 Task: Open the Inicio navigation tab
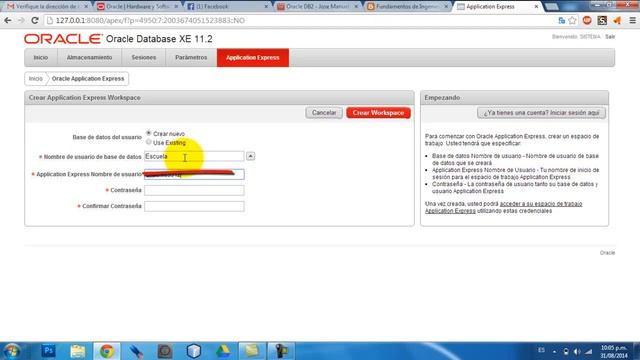[41, 58]
